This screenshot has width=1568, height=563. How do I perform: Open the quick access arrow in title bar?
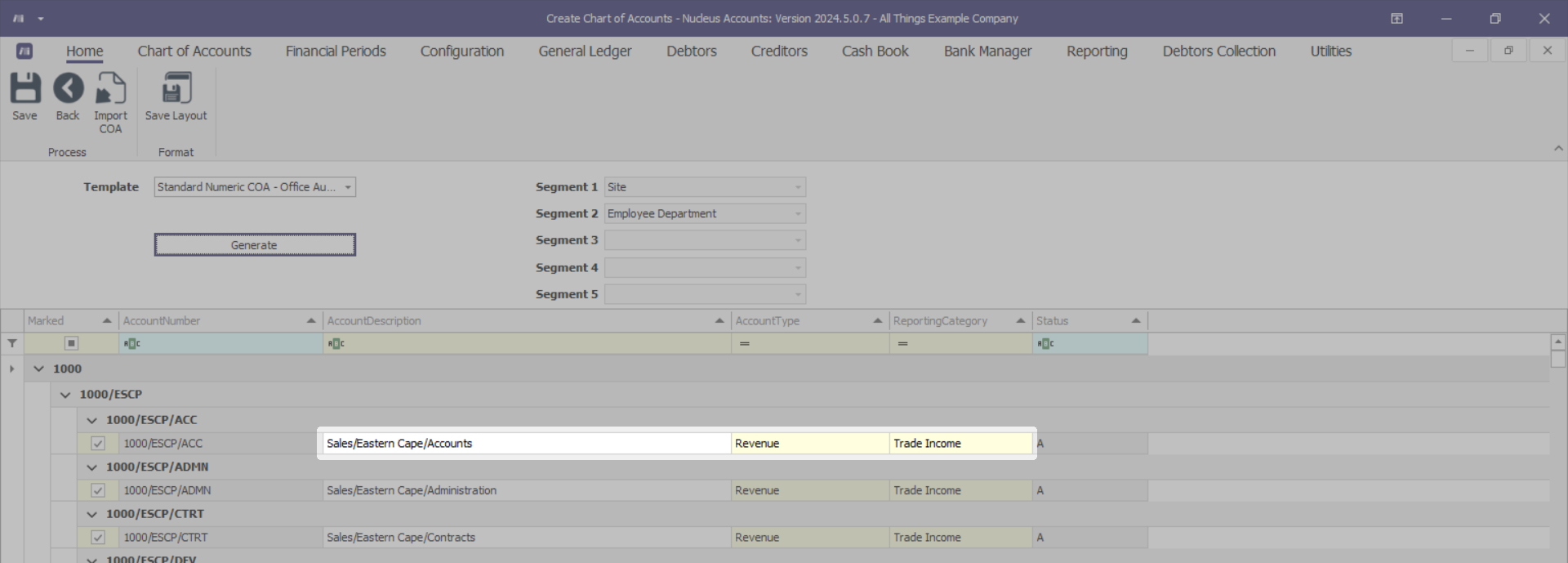pos(41,18)
